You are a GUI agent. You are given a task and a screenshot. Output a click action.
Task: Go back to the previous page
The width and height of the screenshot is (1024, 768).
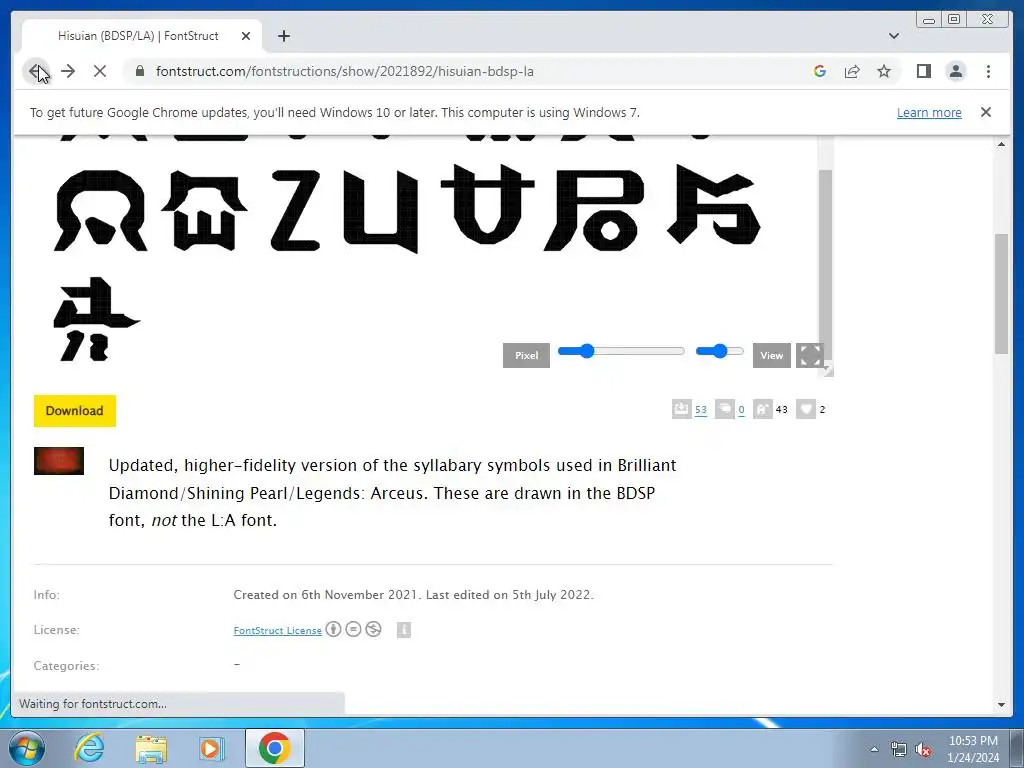pyautogui.click(x=36, y=71)
